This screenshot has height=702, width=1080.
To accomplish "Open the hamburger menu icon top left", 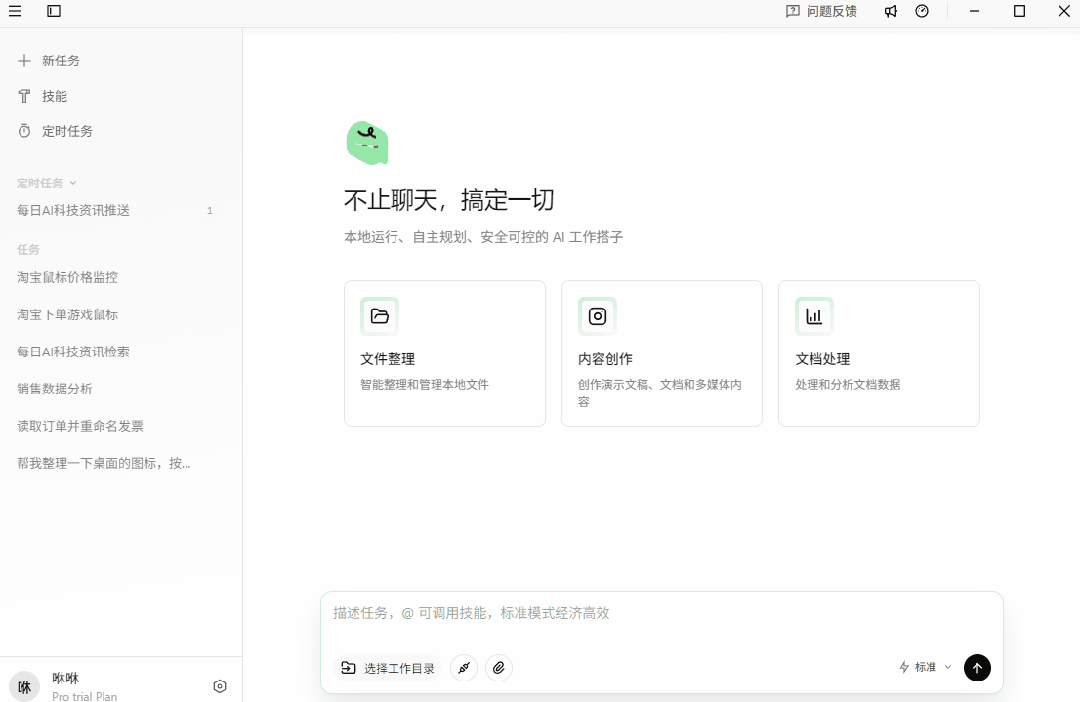I will tap(15, 11).
